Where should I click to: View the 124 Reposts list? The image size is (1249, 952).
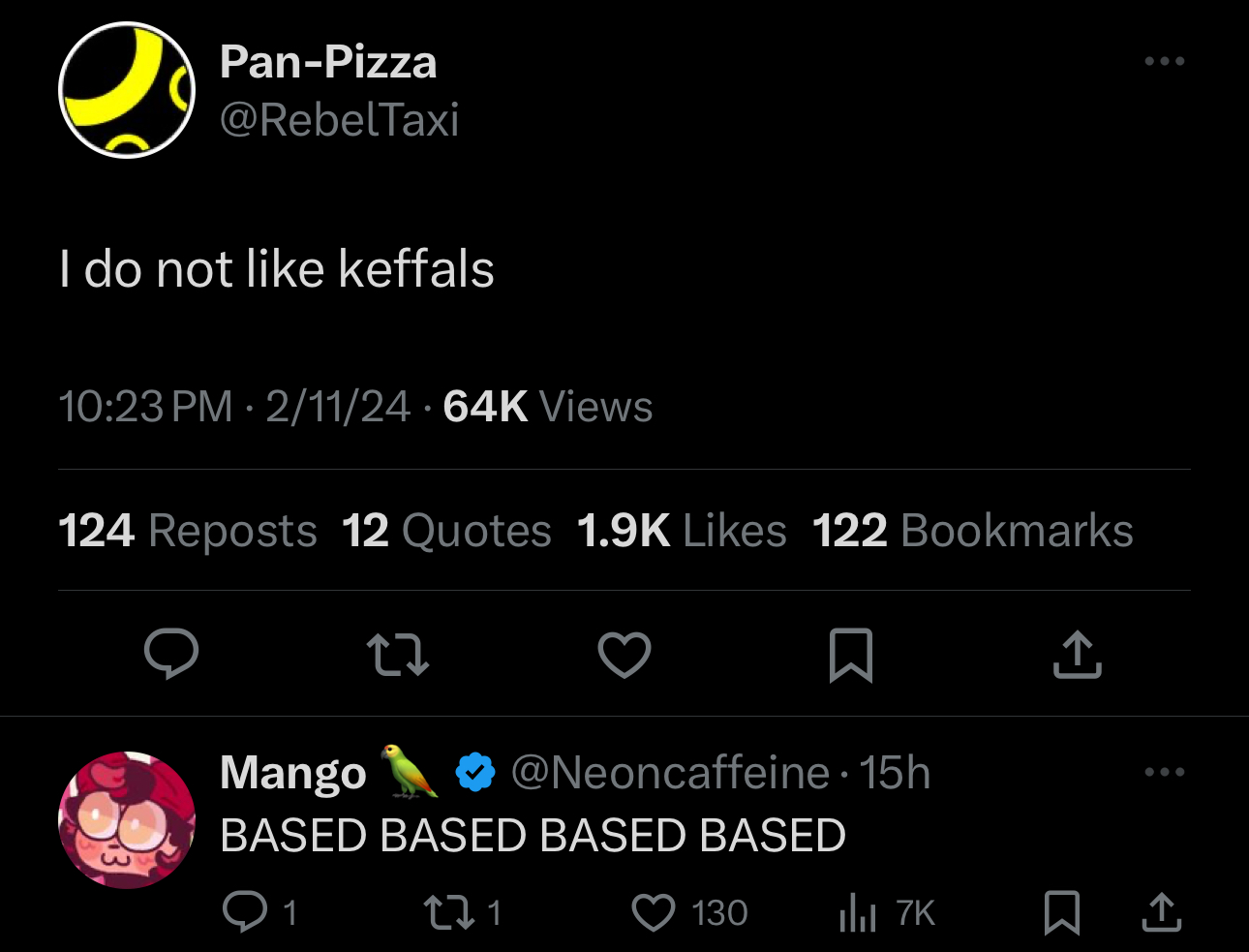point(188,531)
